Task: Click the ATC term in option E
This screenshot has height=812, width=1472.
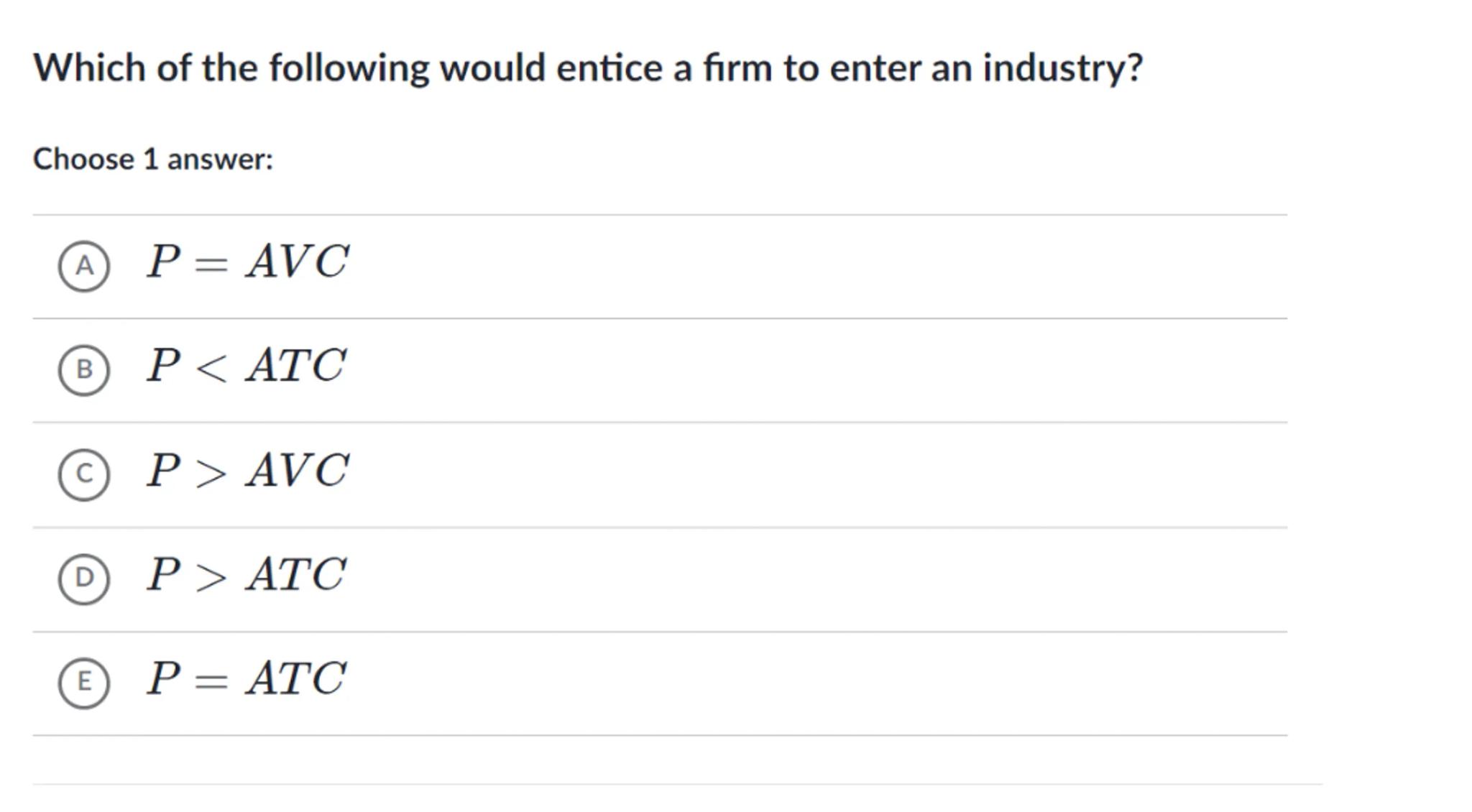Action: tap(296, 679)
